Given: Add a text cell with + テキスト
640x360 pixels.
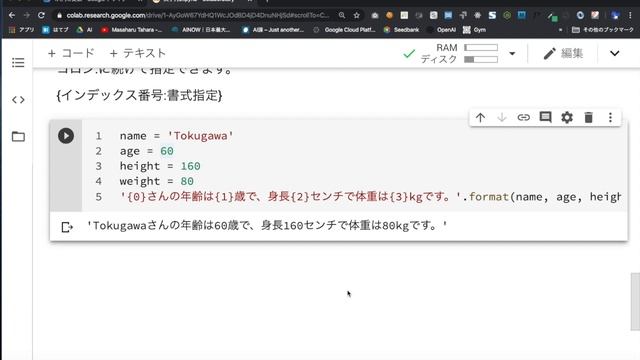Looking at the screenshot, I should pos(138,53).
